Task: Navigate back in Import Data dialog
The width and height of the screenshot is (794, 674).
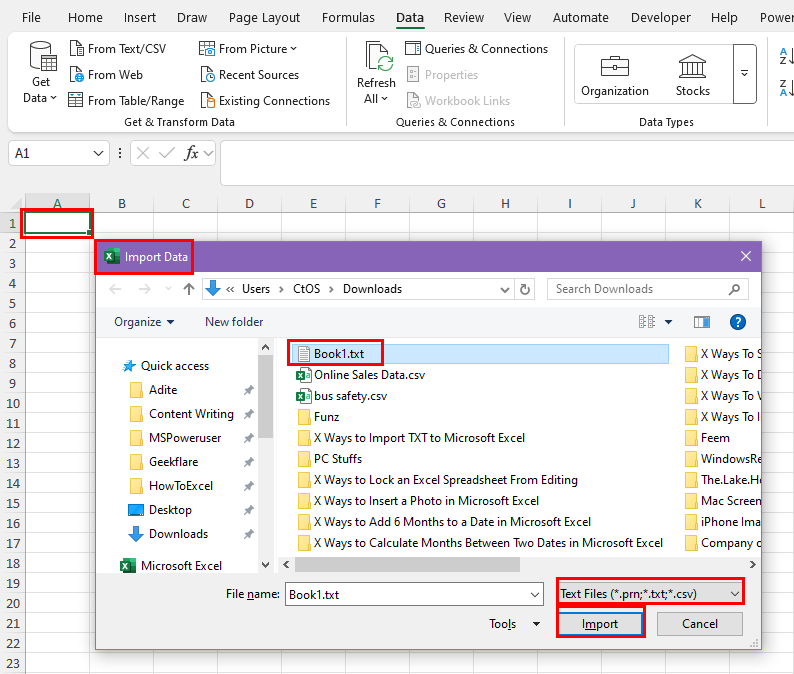Action: pos(115,289)
